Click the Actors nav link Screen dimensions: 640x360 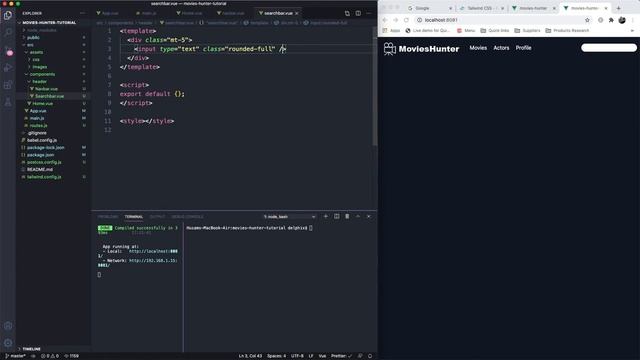(501, 48)
